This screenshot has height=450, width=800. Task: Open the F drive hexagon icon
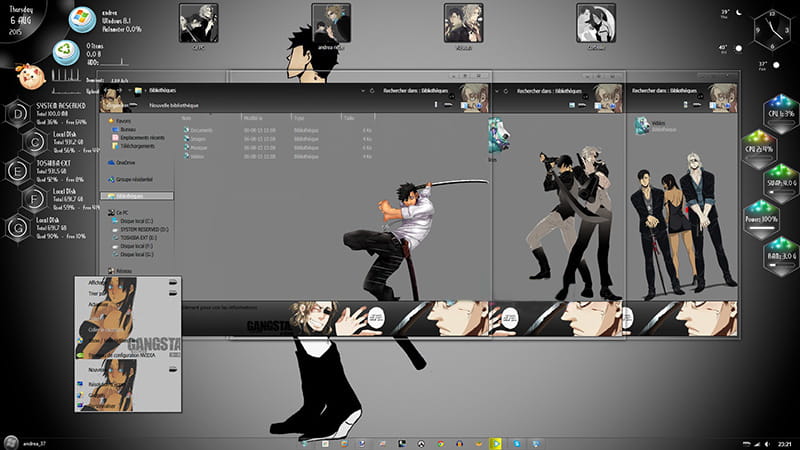pos(35,199)
